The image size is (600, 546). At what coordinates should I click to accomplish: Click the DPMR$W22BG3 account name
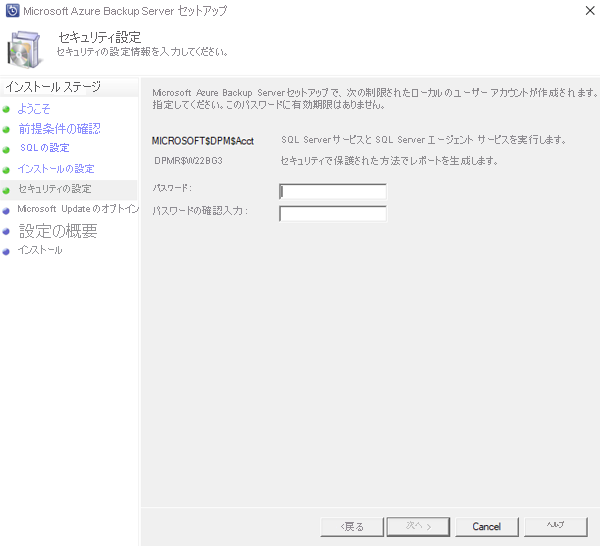(x=188, y=161)
